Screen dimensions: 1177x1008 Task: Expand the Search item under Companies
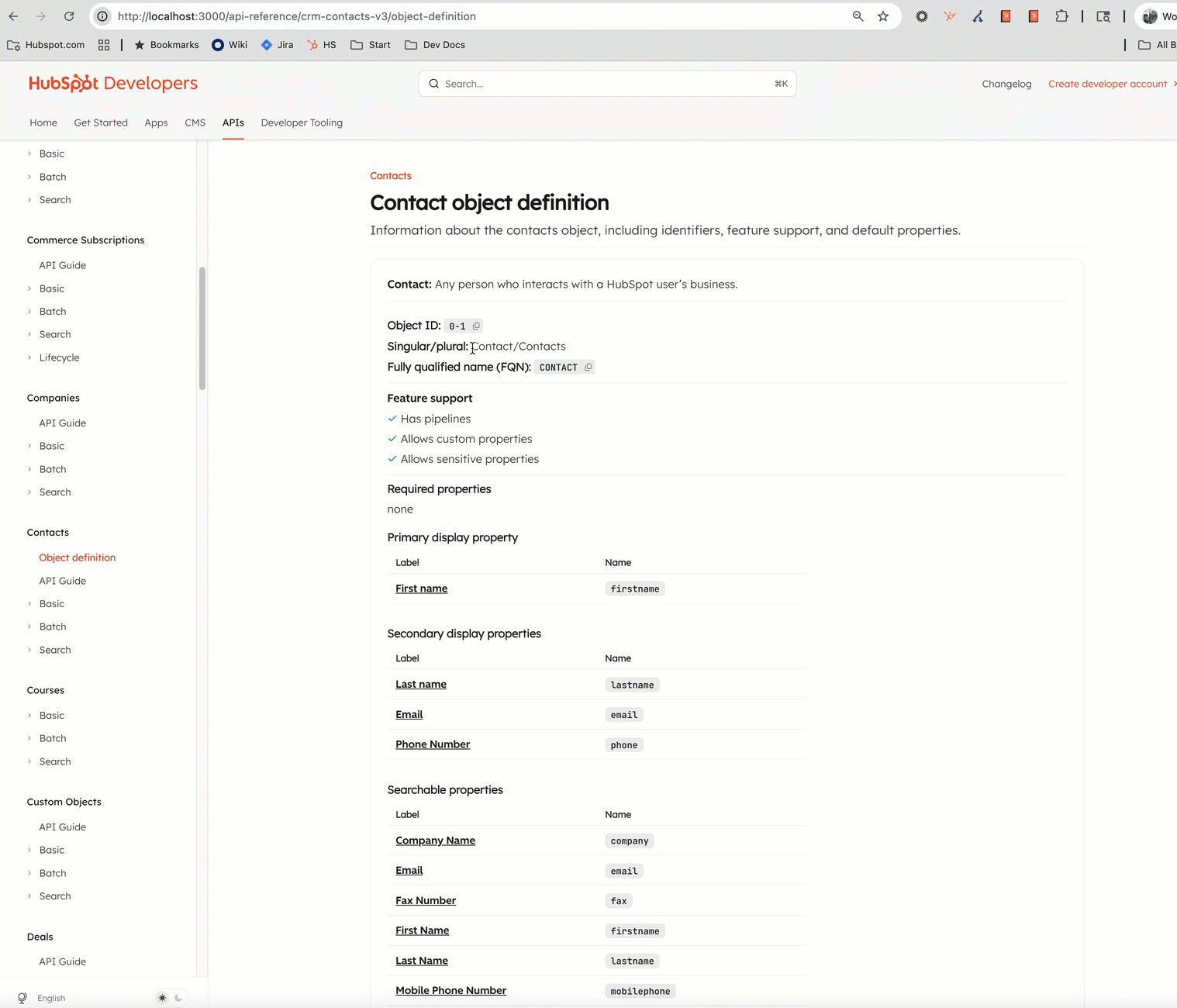click(55, 492)
